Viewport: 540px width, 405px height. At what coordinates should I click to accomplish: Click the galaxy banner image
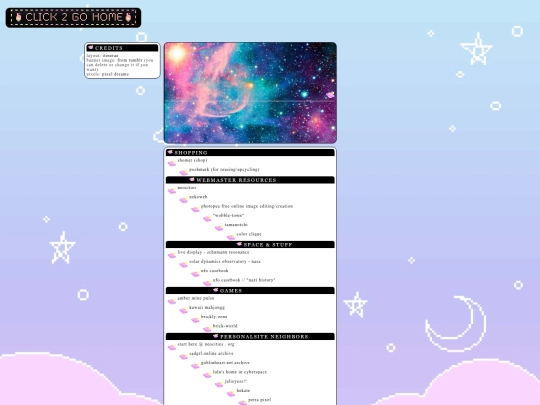[250, 93]
